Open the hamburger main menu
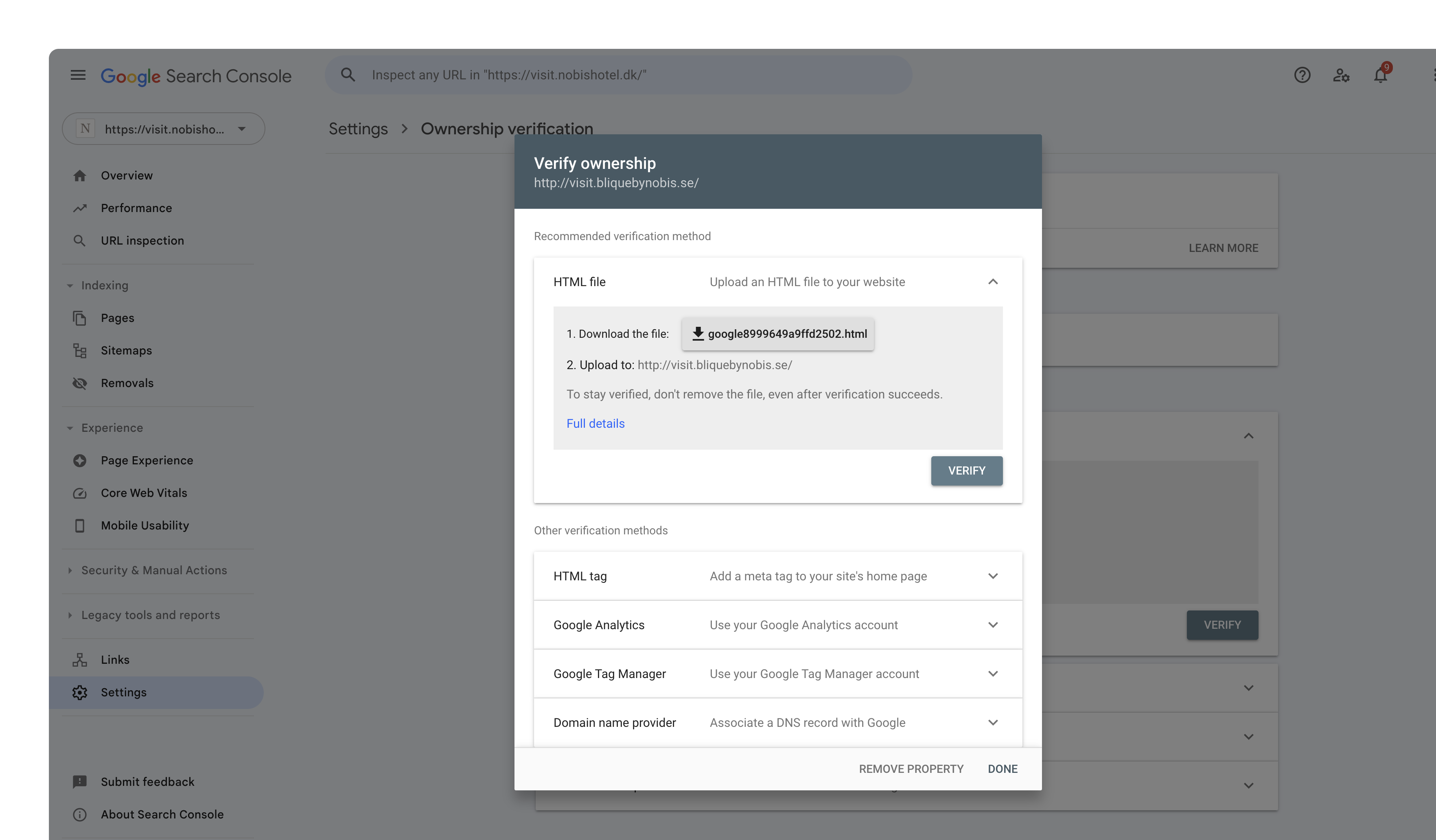This screenshot has width=1436, height=840. 78,75
